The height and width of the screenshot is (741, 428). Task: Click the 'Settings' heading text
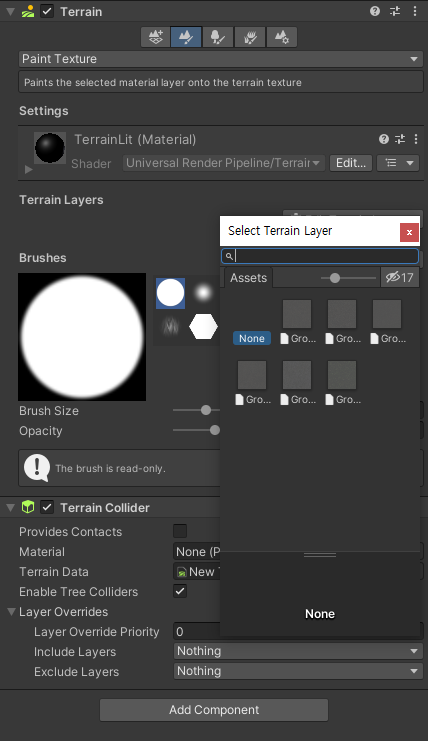point(43,111)
